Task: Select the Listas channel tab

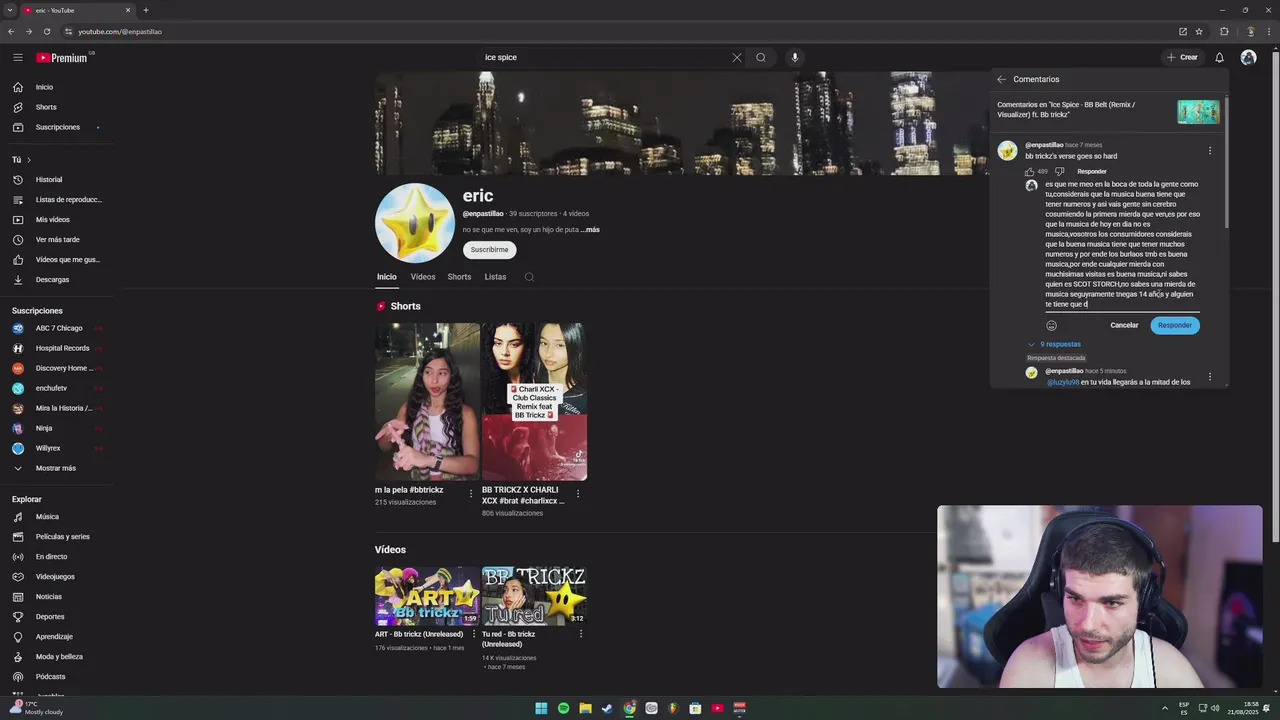Action: point(495,277)
